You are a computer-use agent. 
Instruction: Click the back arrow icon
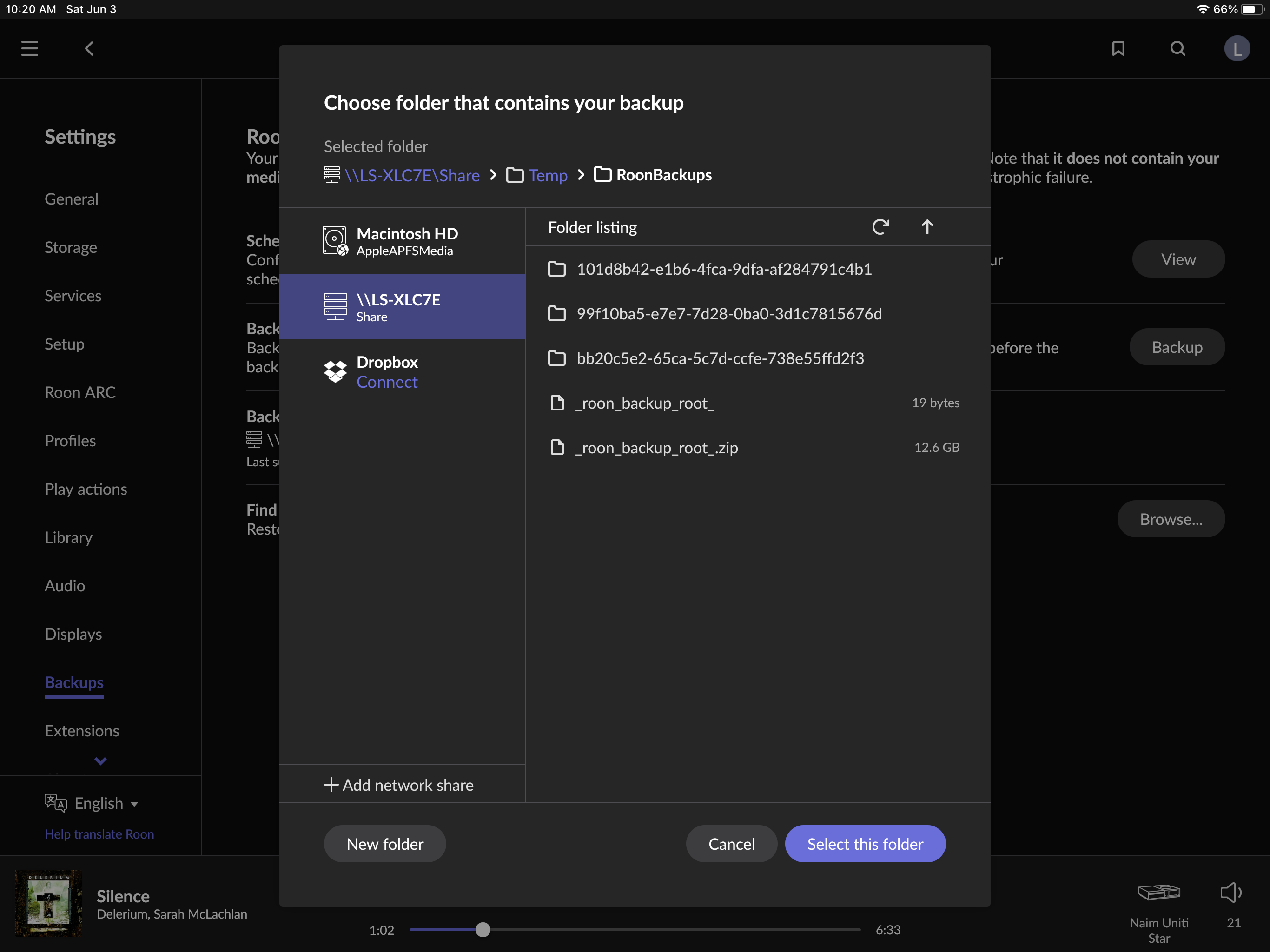[x=89, y=48]
